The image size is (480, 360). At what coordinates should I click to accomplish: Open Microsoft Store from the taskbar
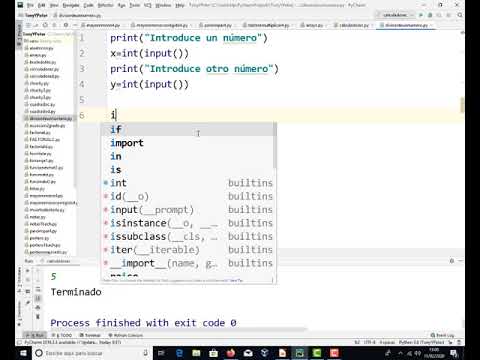(x=213, y=353)
